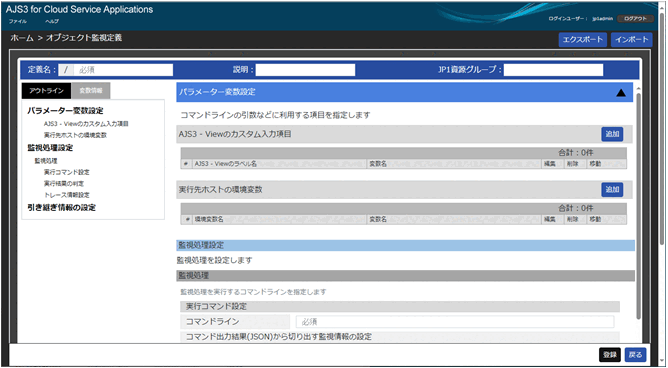Click the 合計:0件 text in AJS3 table
The height and width of the screenshot is (368, 668).
[x=576, y=152]
